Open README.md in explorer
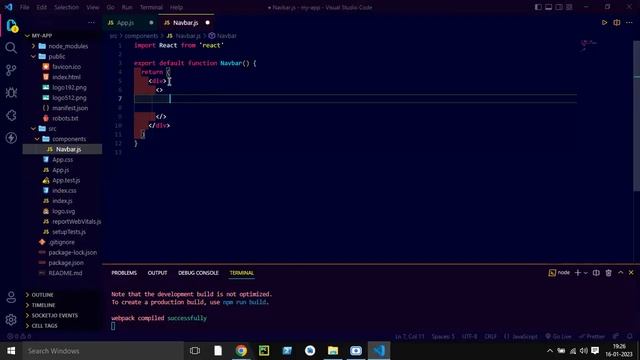Screen dimensions: 640x360 [x=61, y=273]
